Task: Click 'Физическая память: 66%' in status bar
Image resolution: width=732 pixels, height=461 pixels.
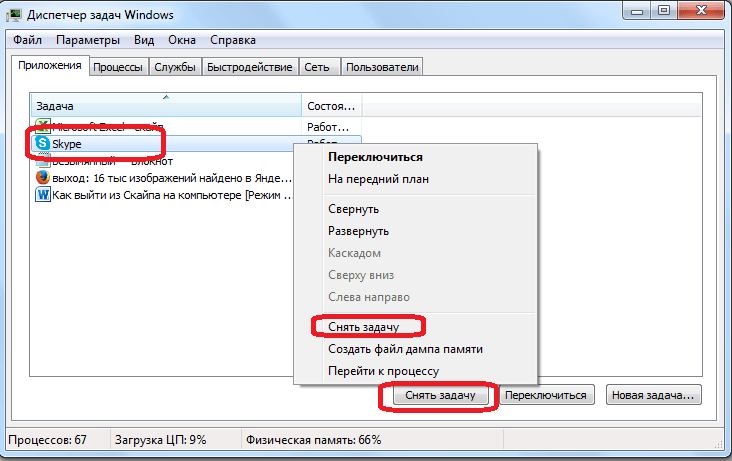Action: 313,440
